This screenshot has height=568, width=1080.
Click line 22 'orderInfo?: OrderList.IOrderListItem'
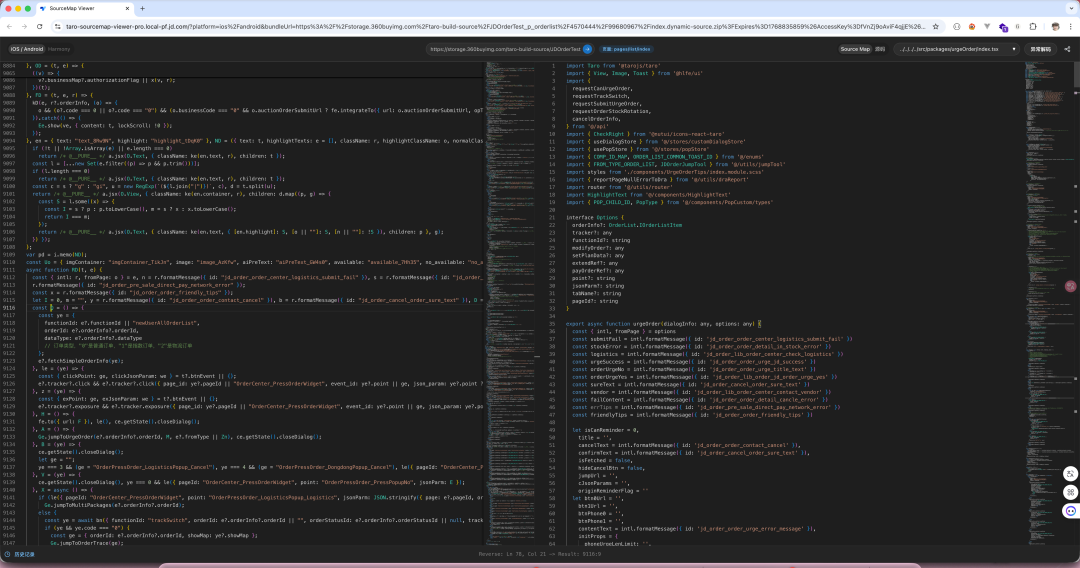[627, 225]
